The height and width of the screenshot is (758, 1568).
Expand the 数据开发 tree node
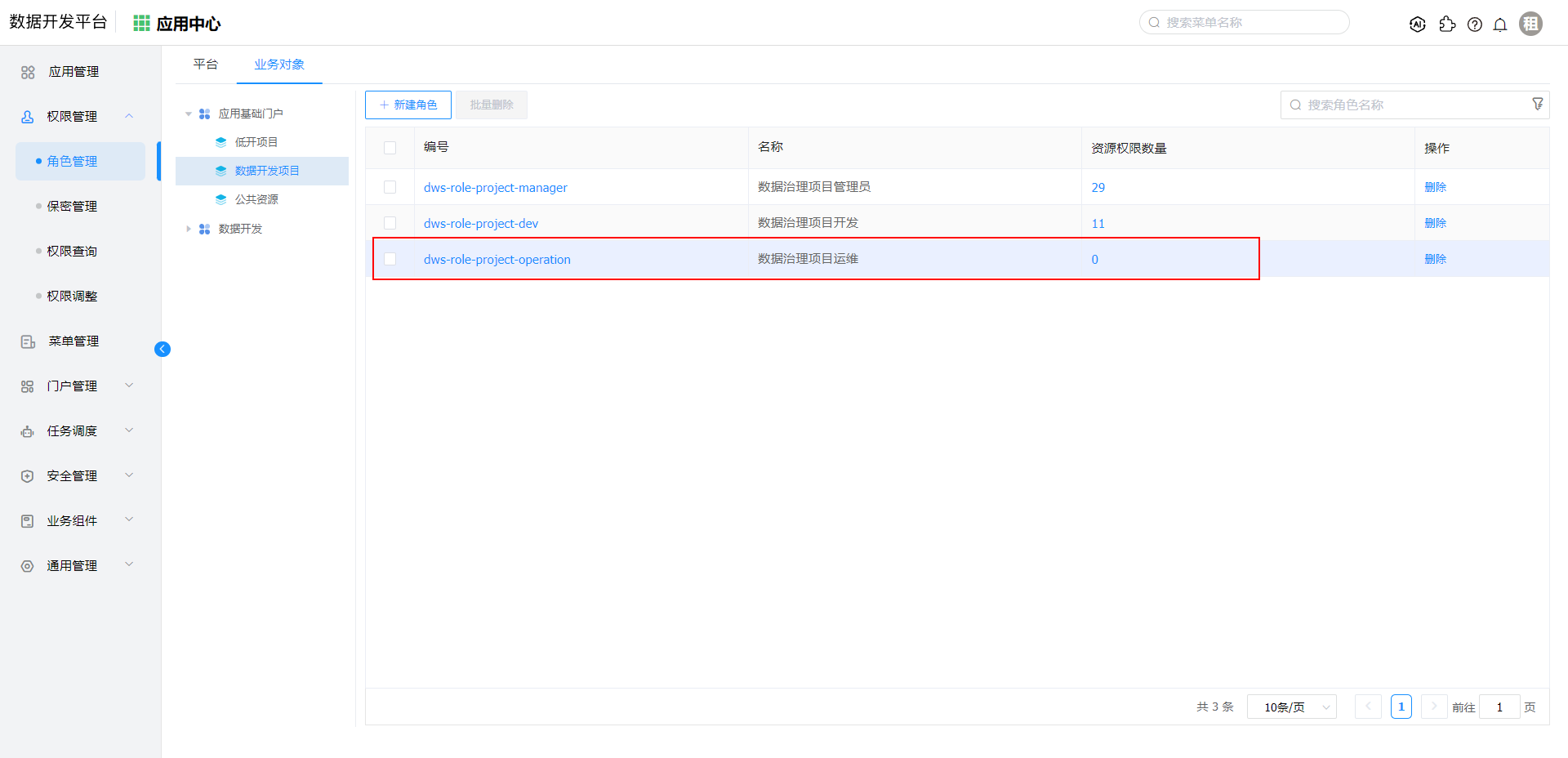(189, 229)
